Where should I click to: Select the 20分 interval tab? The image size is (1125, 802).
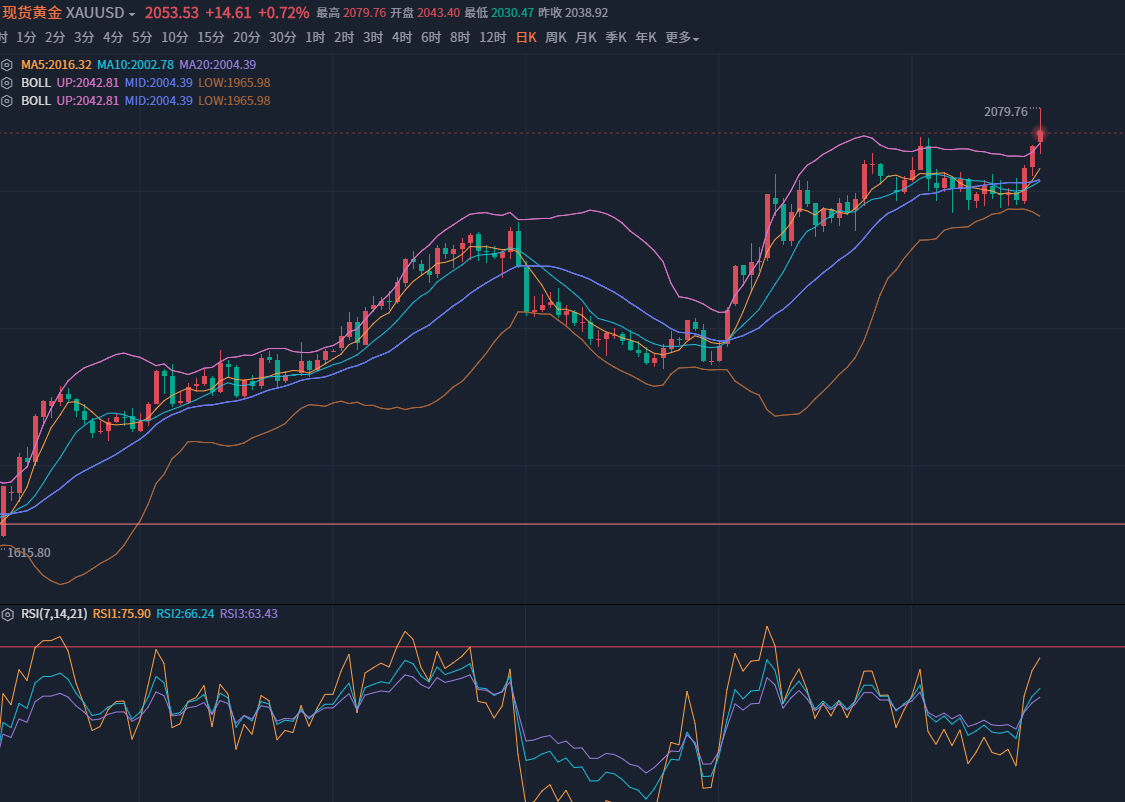click(x=247, y=37)
